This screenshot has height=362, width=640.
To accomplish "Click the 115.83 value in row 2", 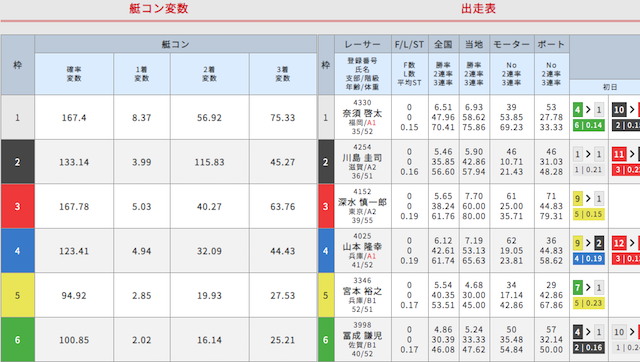I will (x=209, y=162).
